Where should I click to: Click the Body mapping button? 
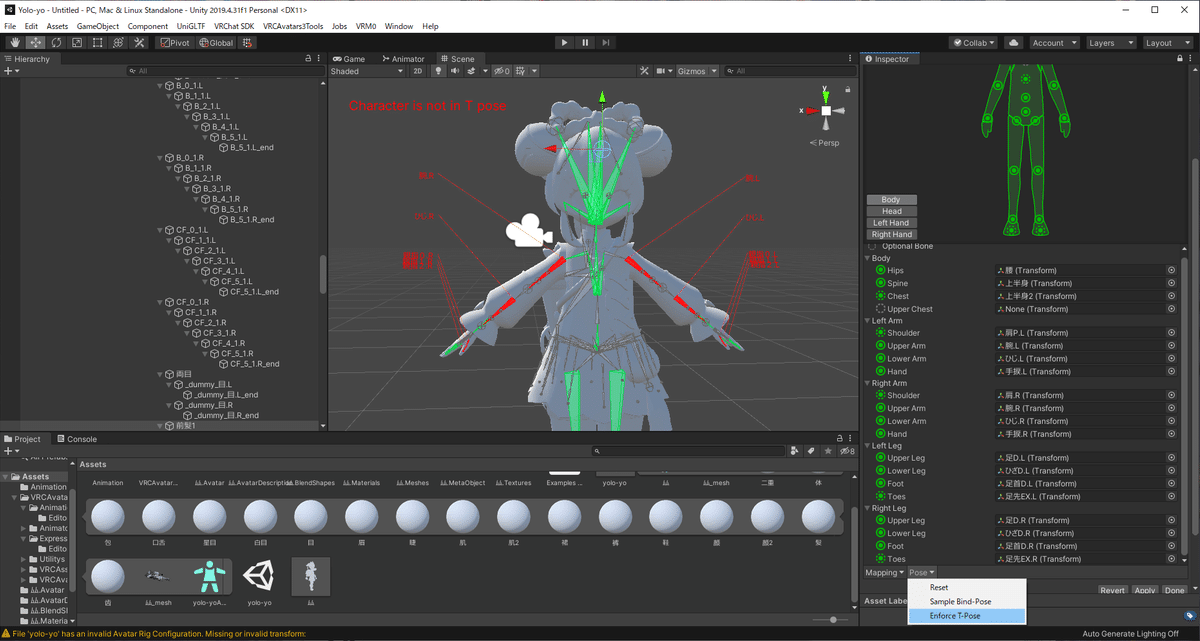891,200
